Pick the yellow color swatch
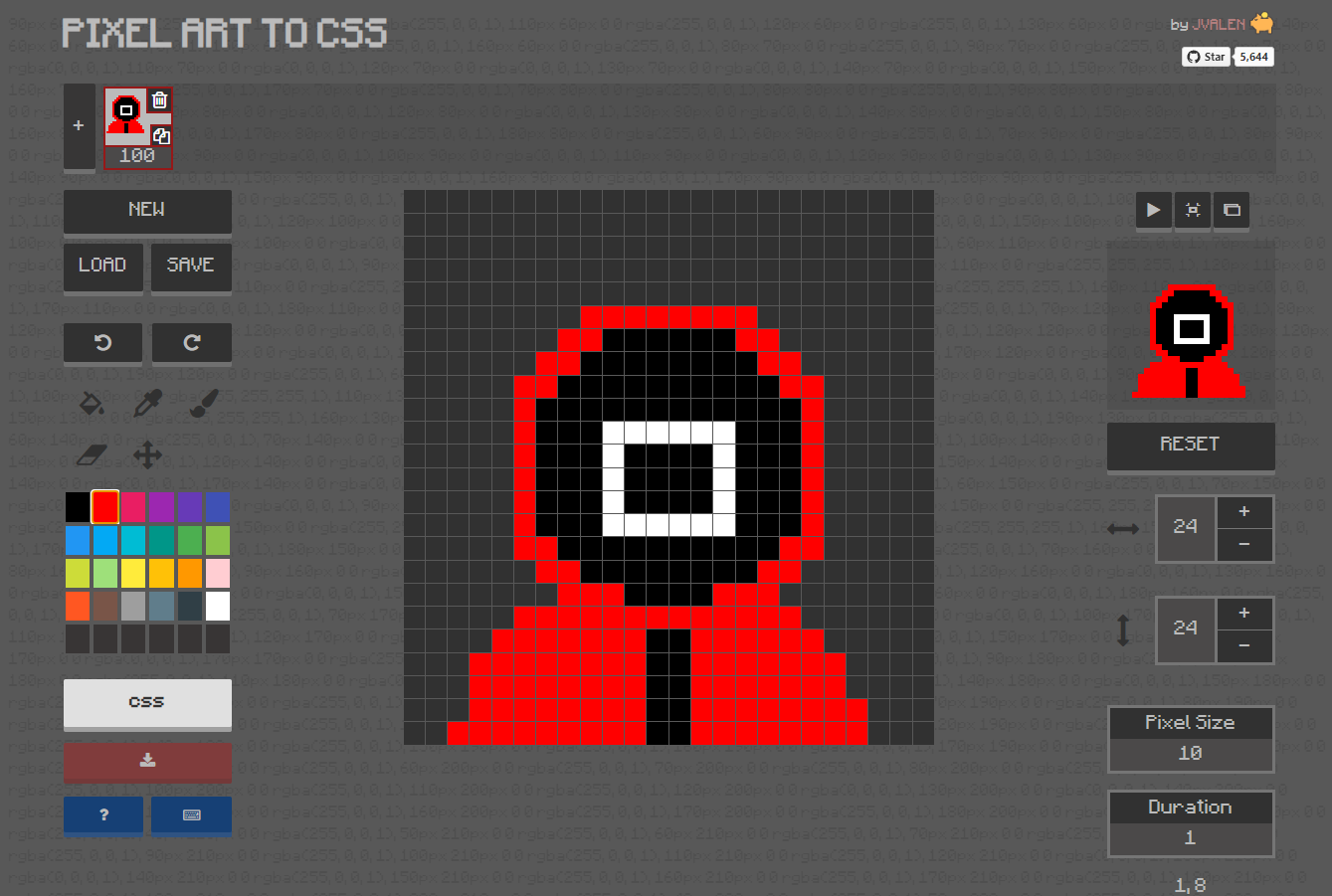The width and height of the screenshot is (1332, 896). click(133, 573)
